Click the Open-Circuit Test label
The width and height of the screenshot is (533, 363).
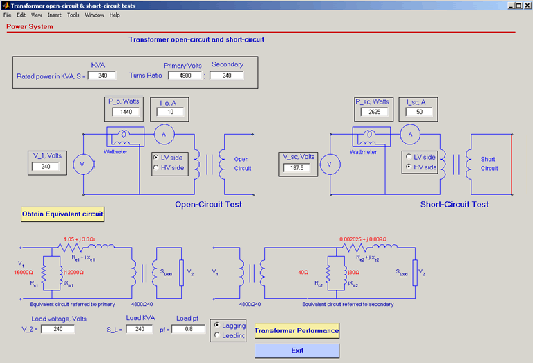tap(208, 204)
